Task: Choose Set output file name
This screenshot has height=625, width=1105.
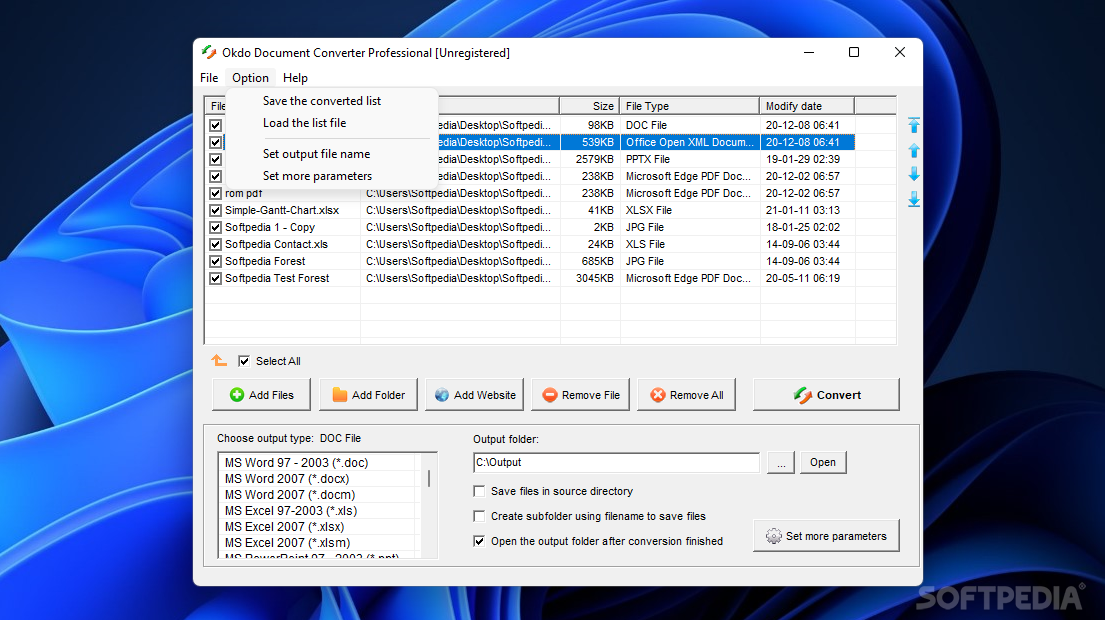Action: 316,154
